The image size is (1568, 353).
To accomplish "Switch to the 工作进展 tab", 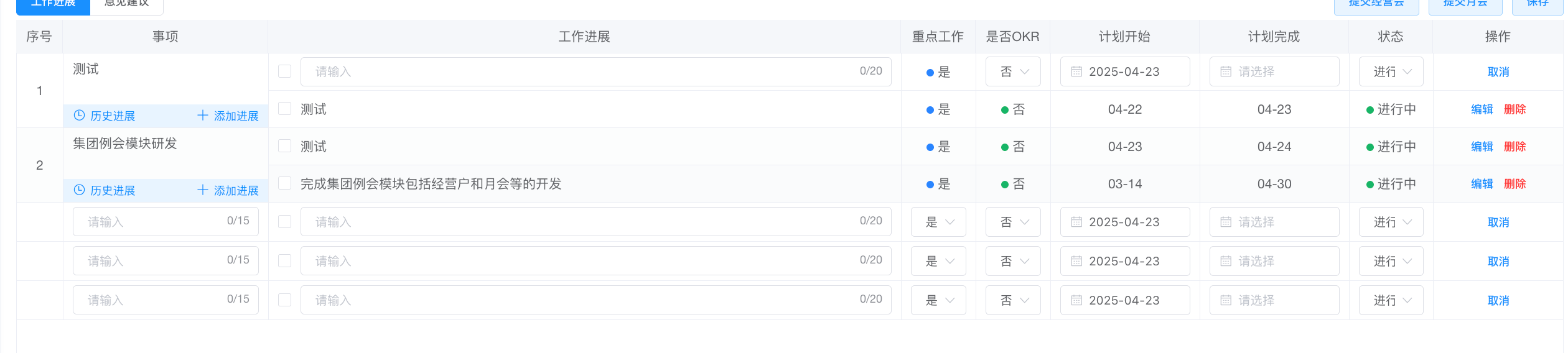I will [54, 5].
